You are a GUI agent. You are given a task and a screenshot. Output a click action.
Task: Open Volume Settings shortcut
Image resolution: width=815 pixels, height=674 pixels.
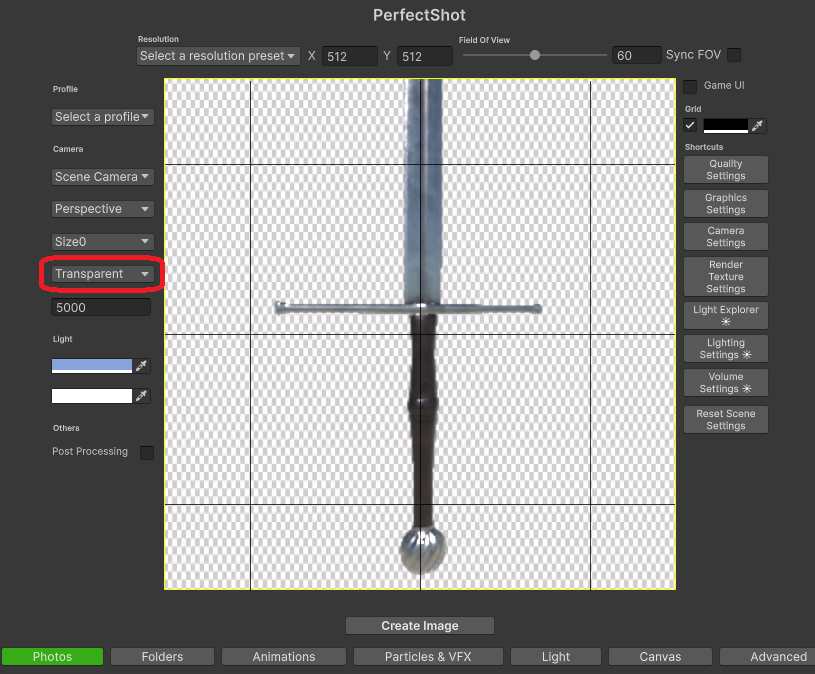(x=725, y=383)
